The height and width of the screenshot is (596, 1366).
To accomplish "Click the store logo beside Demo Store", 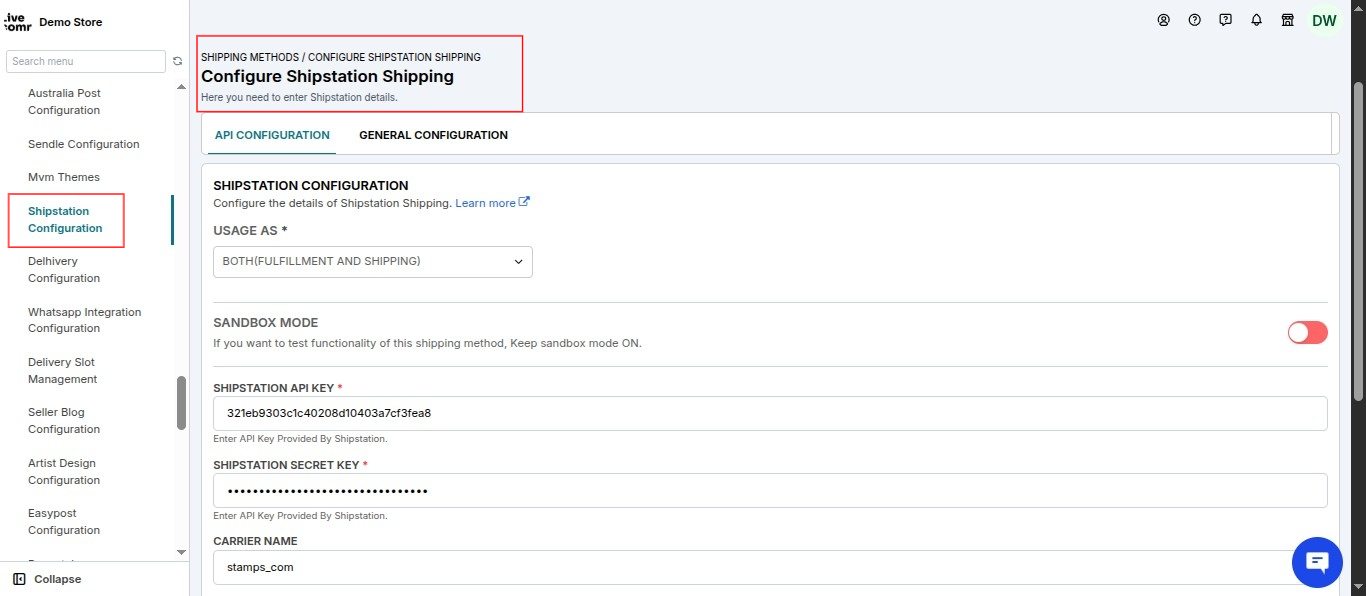I will tap(19, 21).
